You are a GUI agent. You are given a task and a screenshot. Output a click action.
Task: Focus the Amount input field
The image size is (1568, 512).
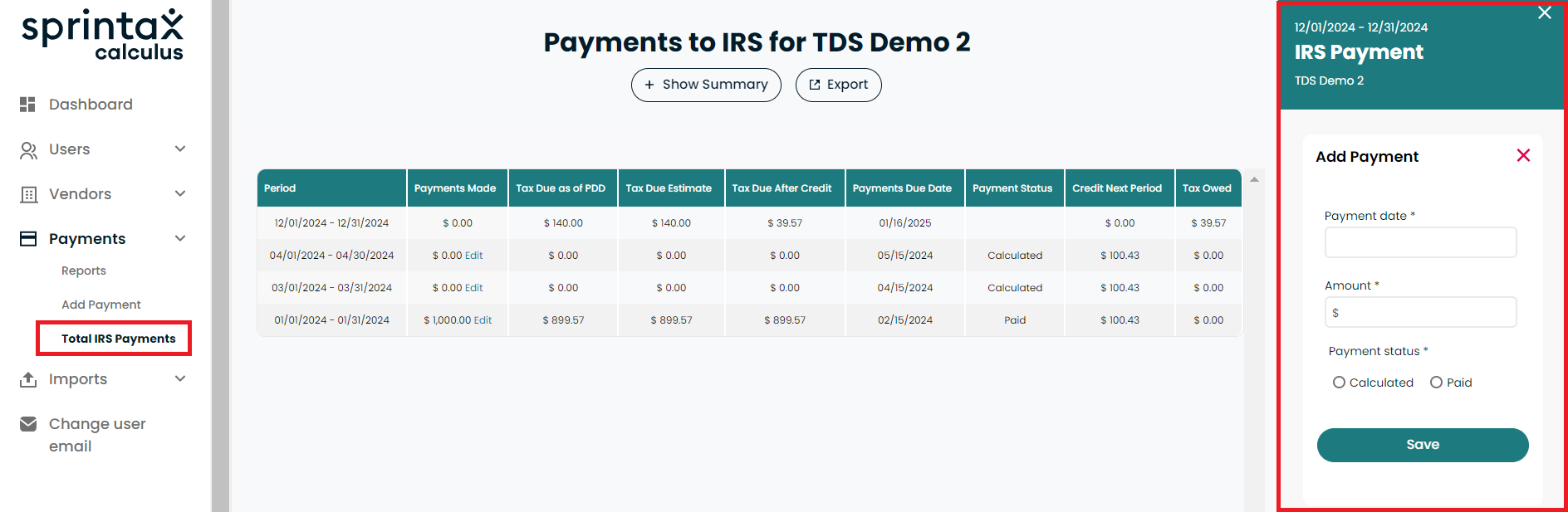(x=1420, y=312)
